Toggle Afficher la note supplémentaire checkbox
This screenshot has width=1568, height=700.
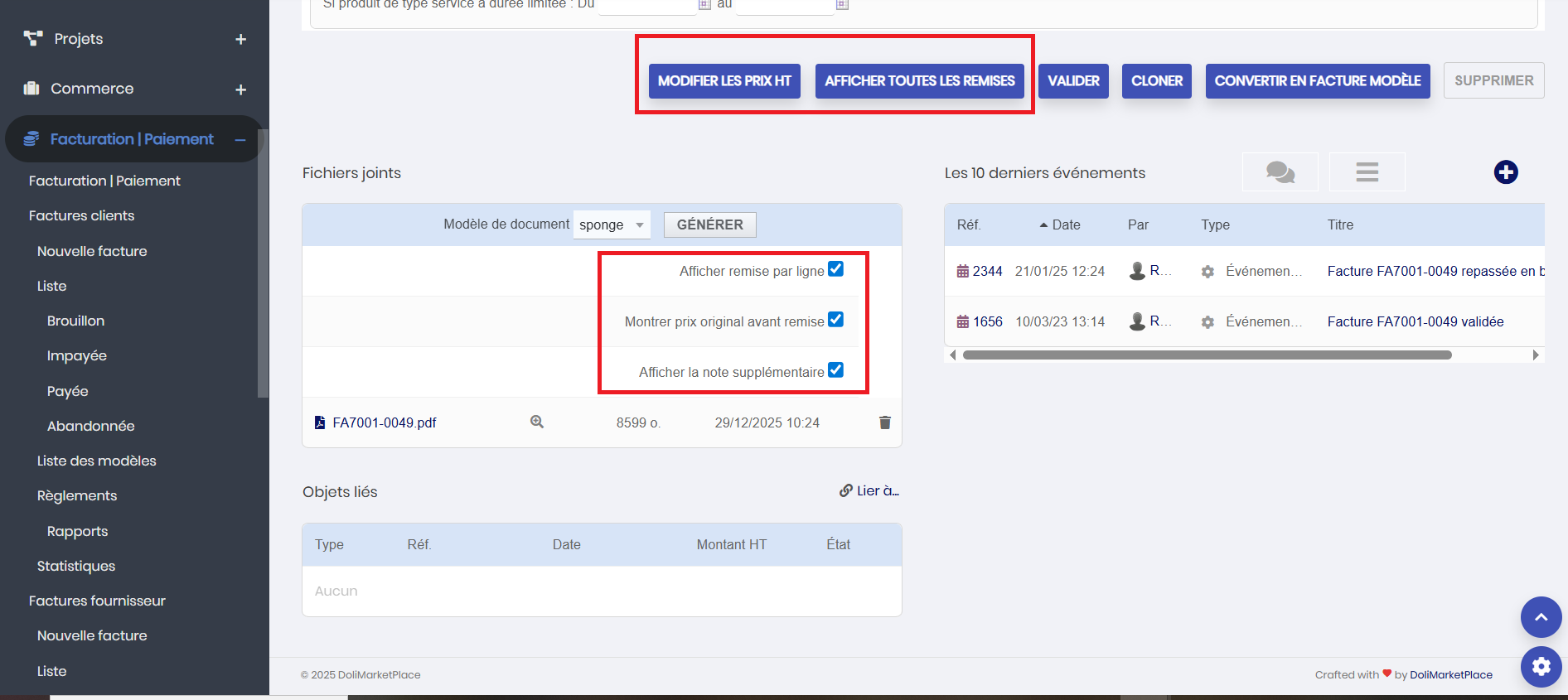[x=836, y=370]
